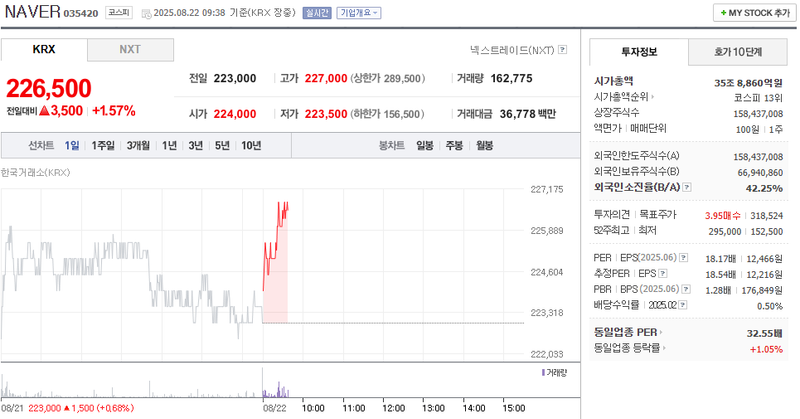Screen dimensions: 800x419
Task: Switch to the KRX tab
Action: pyautogui.click(x=44, y=50)
